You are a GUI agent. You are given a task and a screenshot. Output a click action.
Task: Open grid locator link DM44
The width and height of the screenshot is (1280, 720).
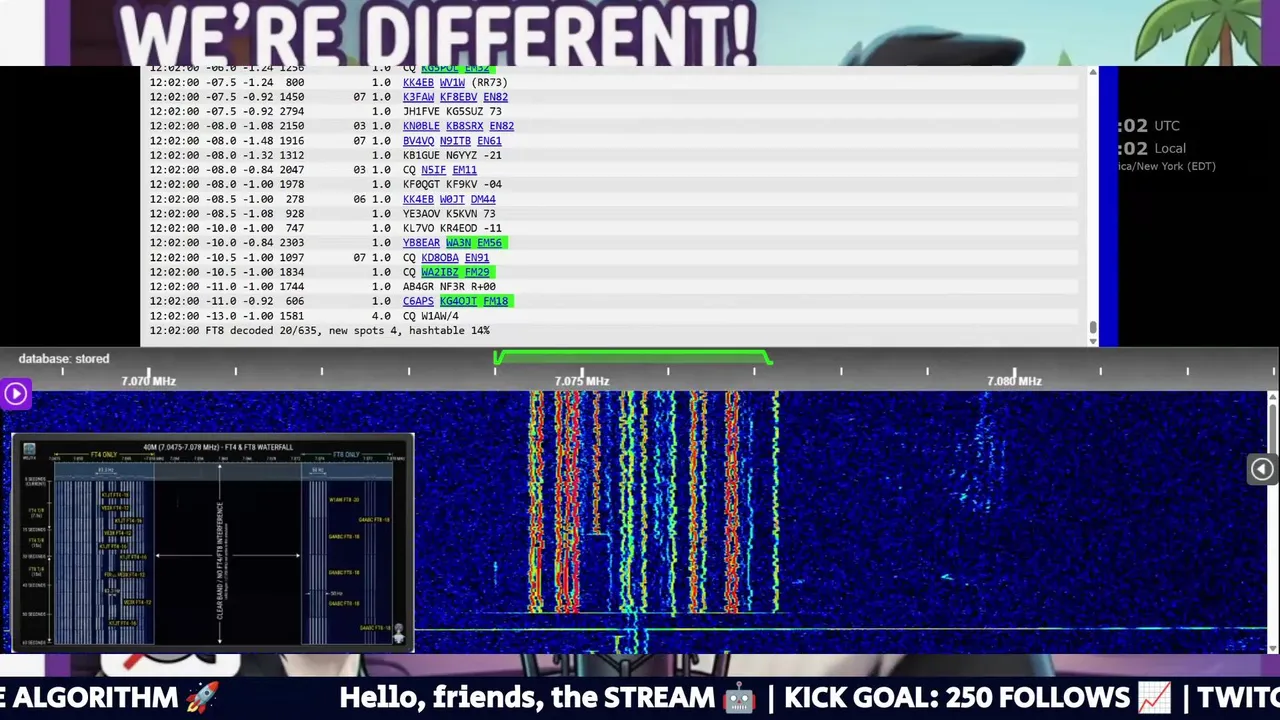[483, 199]
